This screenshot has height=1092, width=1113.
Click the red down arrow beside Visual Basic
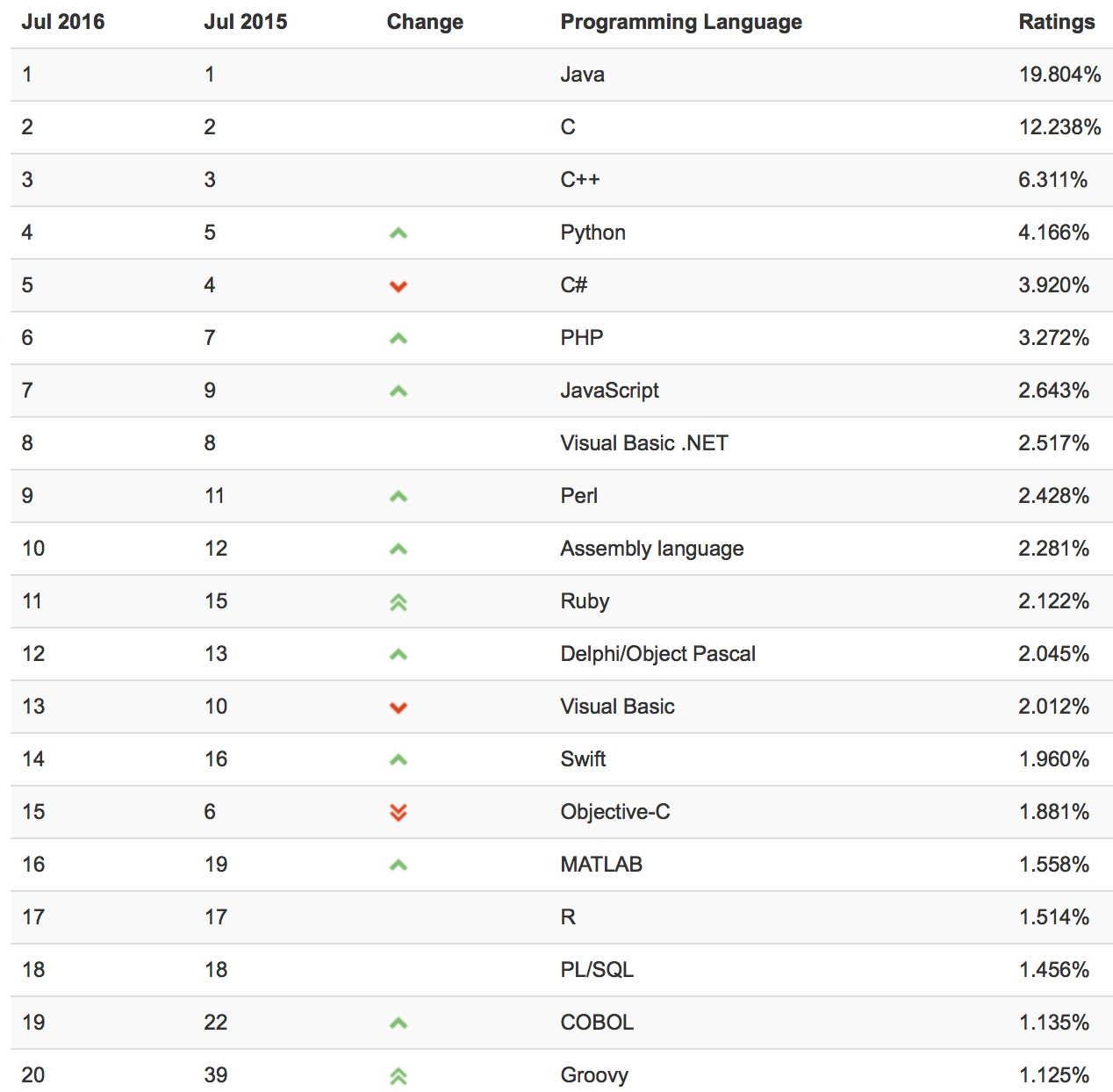(399, 708)
